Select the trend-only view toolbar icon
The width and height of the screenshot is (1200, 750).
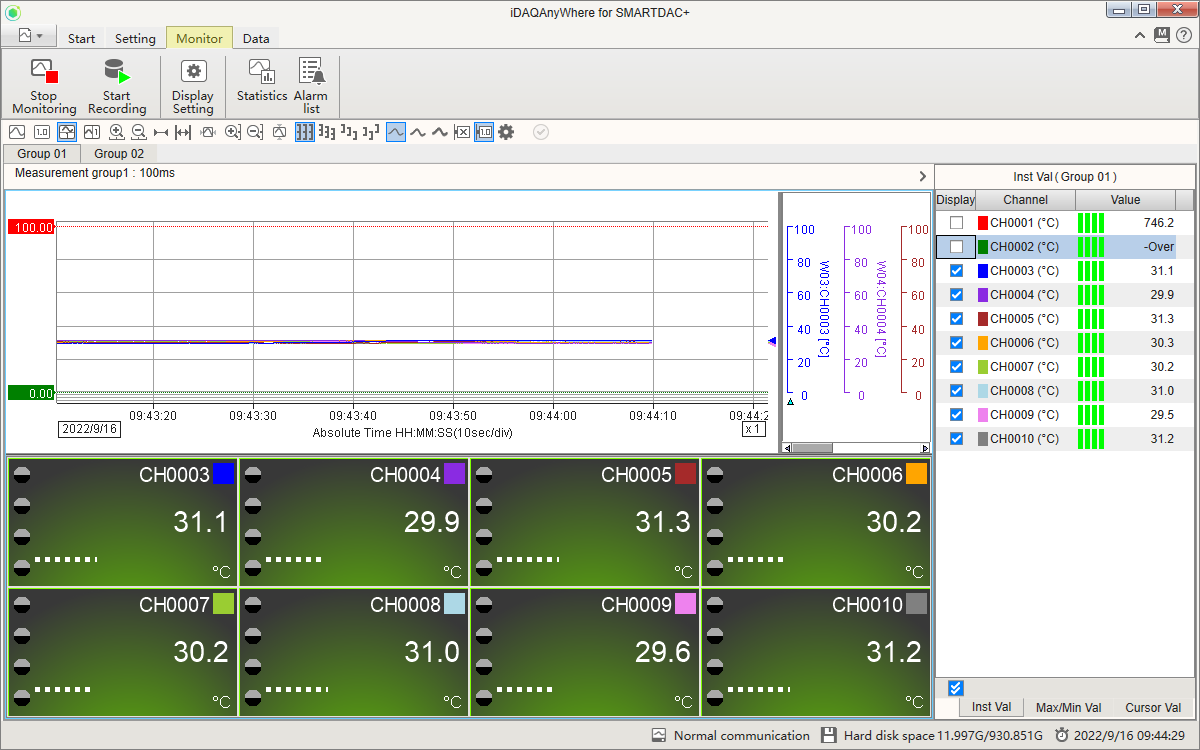click(17, 132)
